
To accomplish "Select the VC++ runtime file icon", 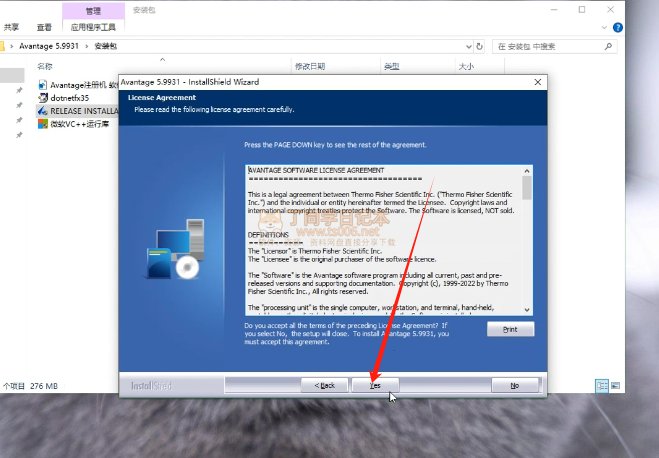I will [43, 124].
